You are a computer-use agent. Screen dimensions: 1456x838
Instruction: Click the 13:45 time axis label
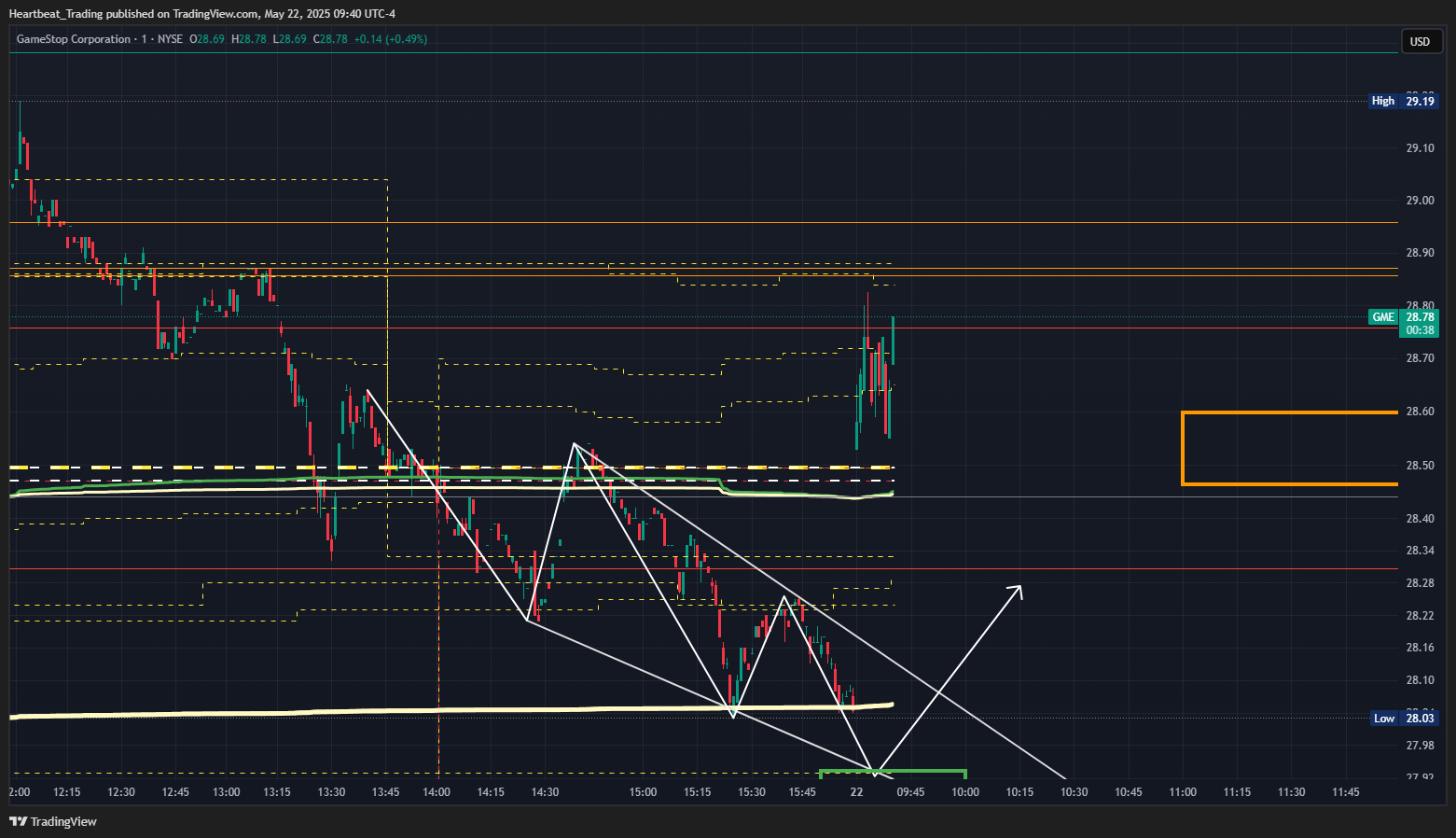(x=385, y=792)
